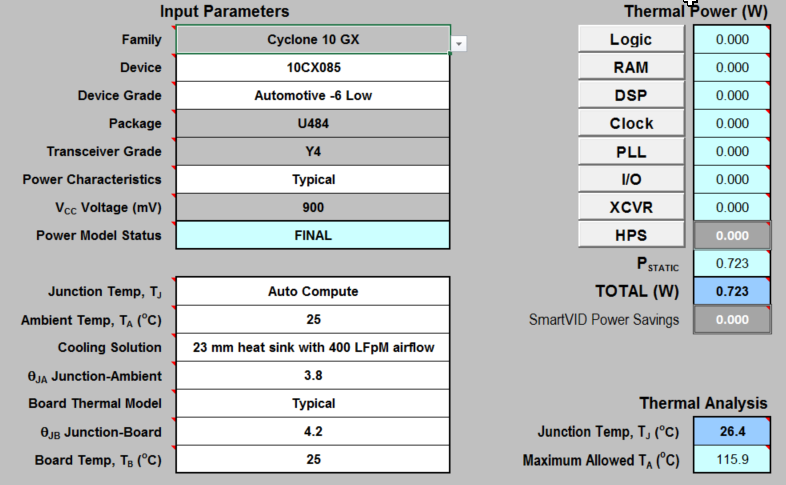Click the Power Model Status label

(99, 235)
